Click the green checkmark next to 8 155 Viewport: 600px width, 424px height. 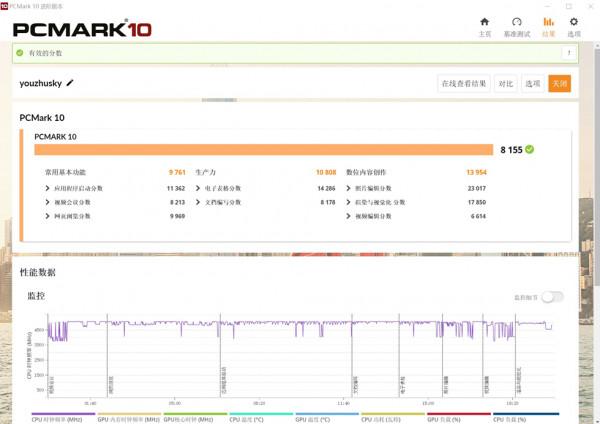(530, 149)
